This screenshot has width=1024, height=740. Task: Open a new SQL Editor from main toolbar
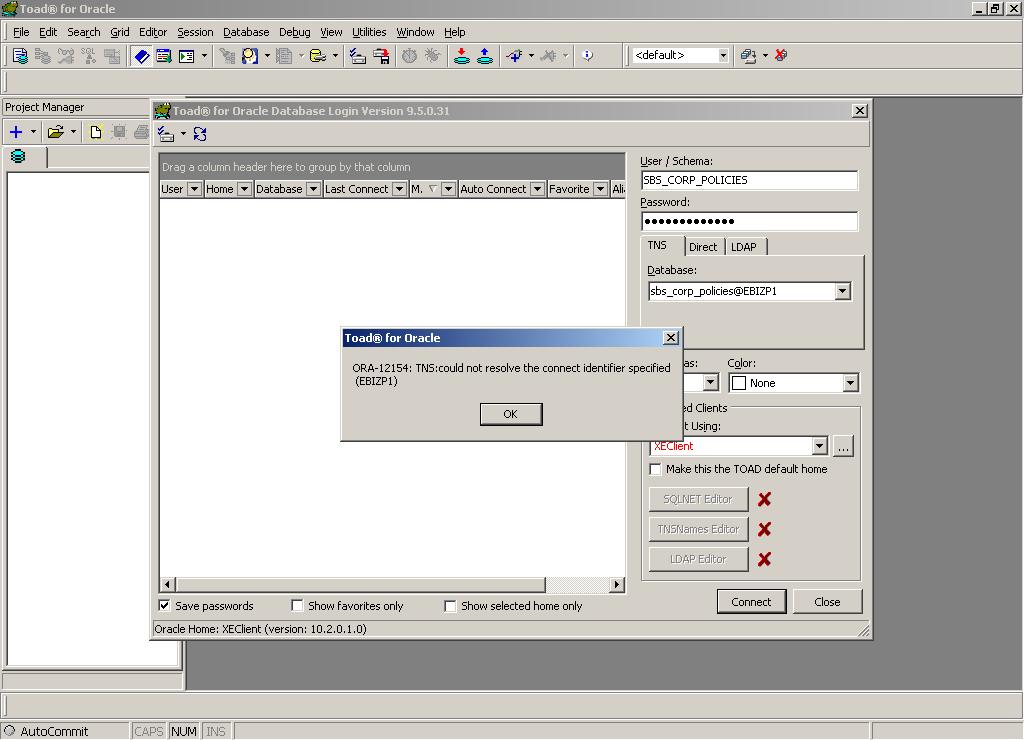[20, 56]
